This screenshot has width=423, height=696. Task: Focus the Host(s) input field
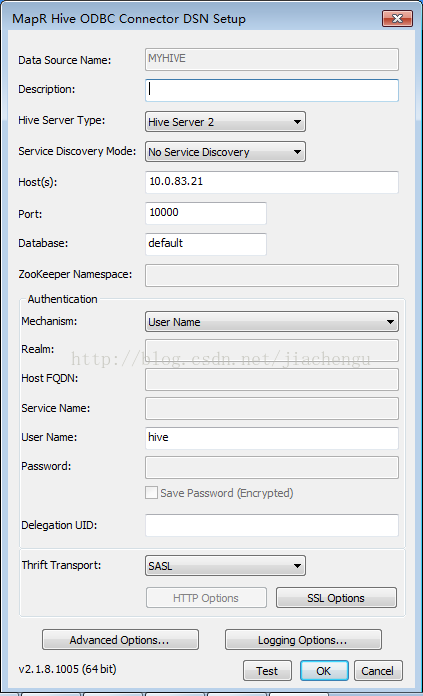coord(272,182)
